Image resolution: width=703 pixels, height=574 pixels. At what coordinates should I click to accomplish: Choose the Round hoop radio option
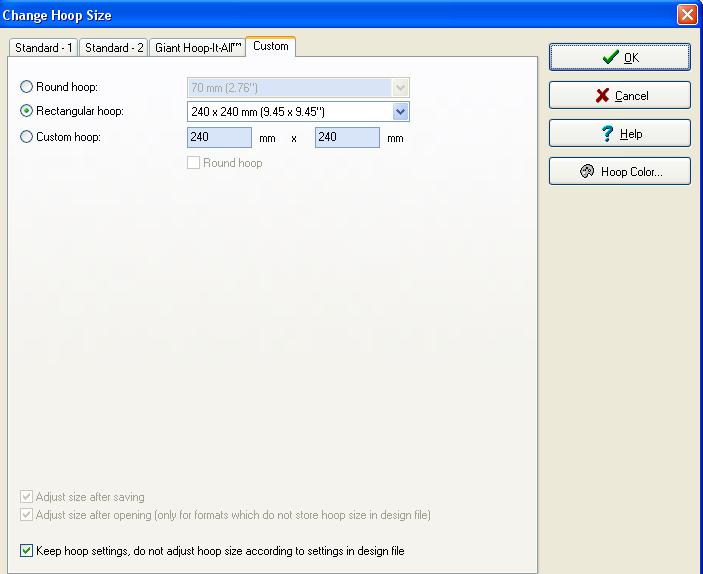[x=26, y=87]
